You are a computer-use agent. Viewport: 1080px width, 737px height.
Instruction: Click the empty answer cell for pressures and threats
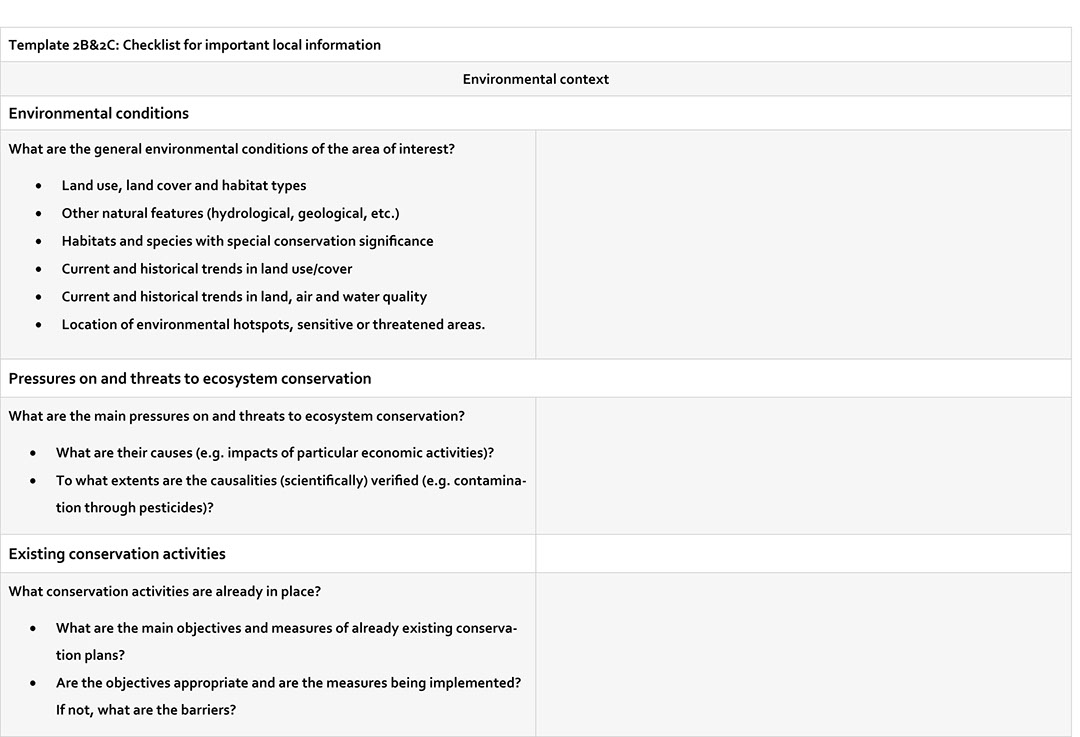pos(803,465)
